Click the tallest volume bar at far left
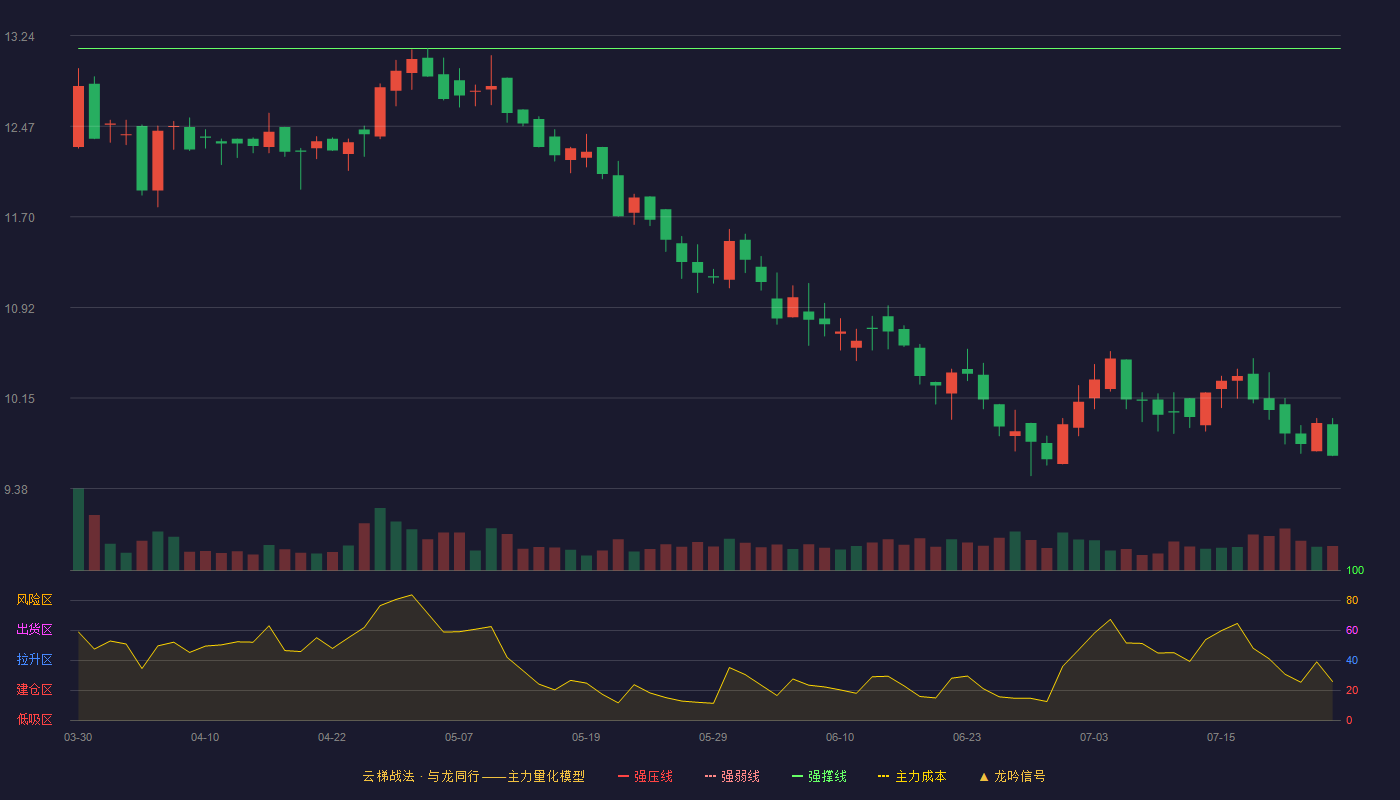Image resolution: width=1400 pixels, height=800 pixels. [x=78, y=529]
